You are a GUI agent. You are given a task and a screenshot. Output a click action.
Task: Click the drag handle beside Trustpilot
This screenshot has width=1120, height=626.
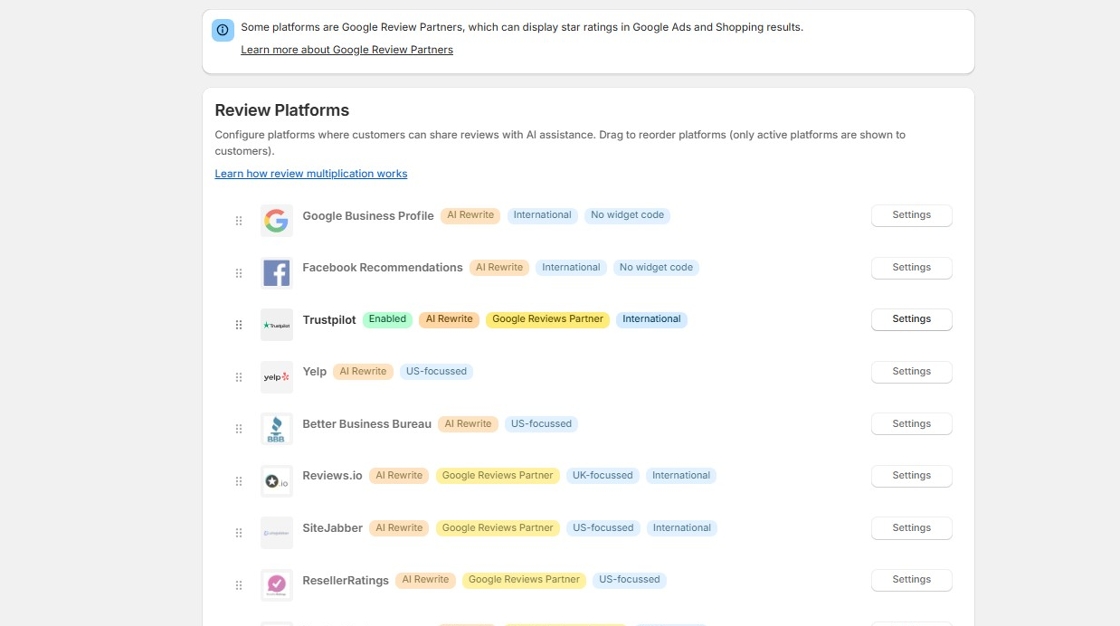[238, 323]
